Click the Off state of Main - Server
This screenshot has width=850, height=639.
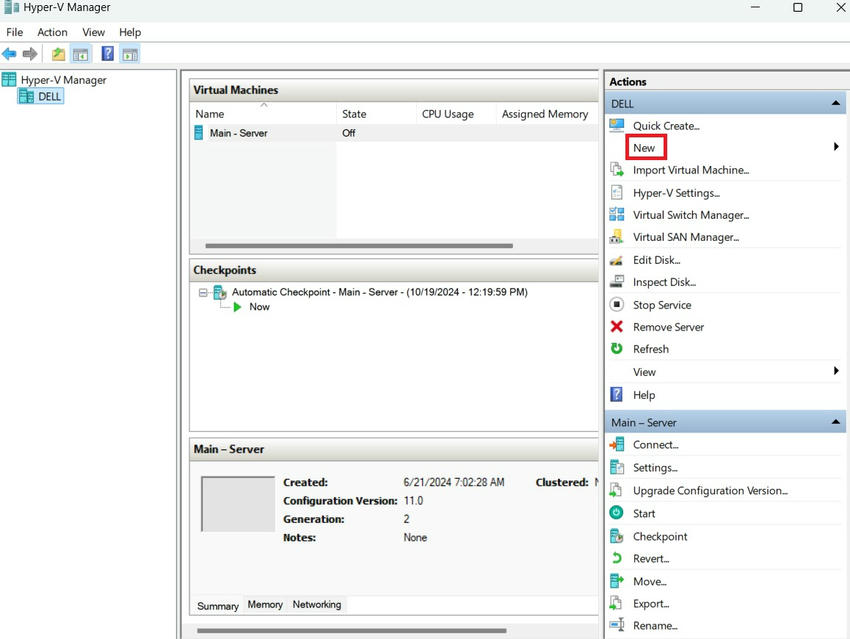pyautogui.click(x=349, y=133)
